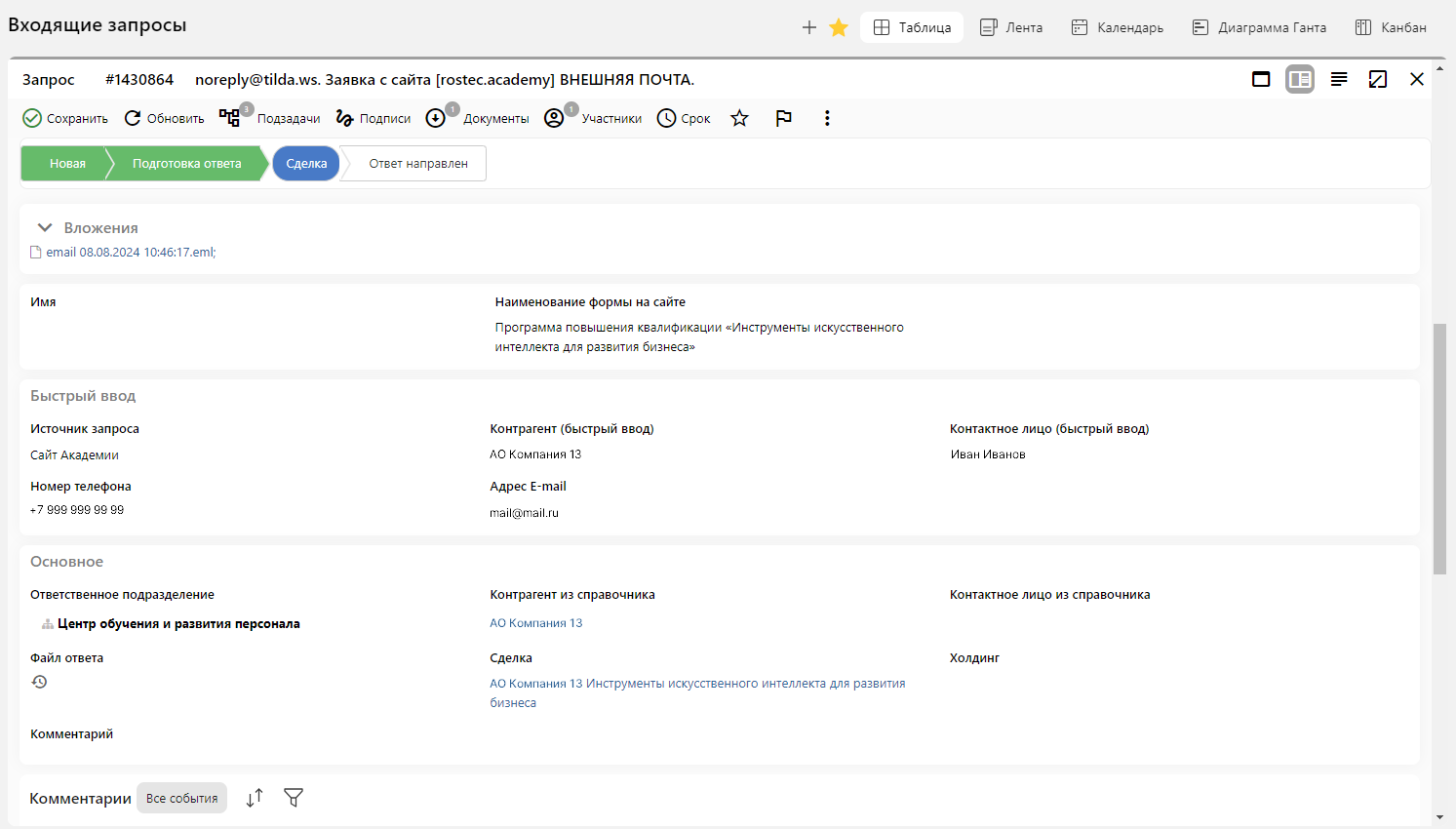Image resolution: width=1456 pixels, height=829 pixels.
Task: Open the АО Компания 13 contractor link
Action: [534, 622]
